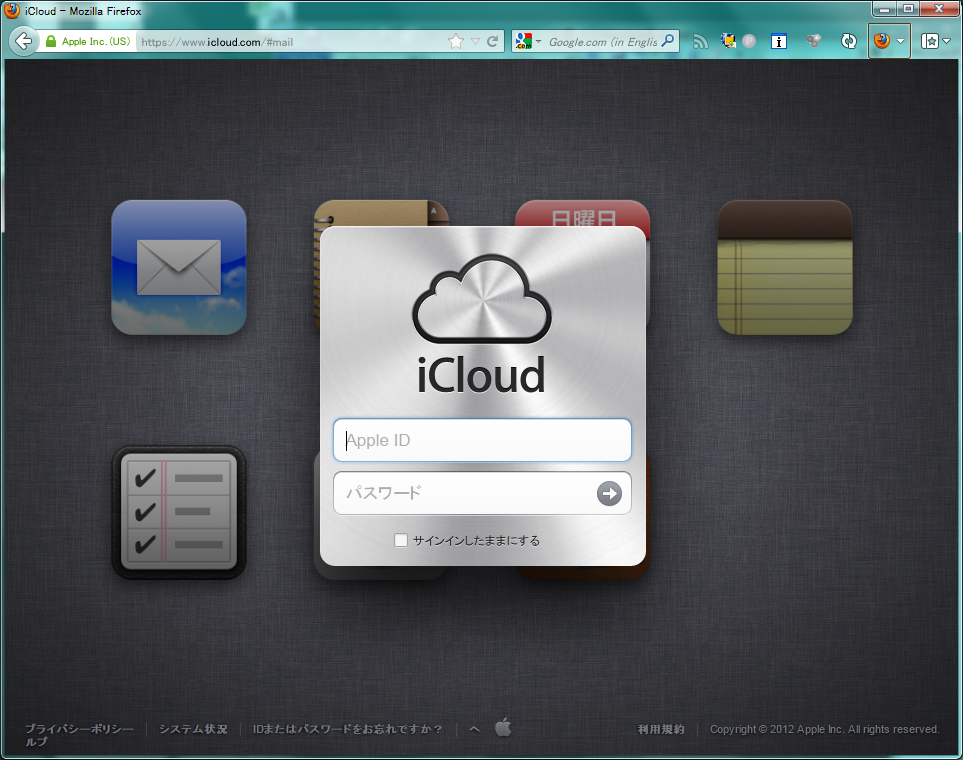The width and height of the screenshot is (963, 760).
Task: Click the Apple logo in the footer
Action: pos(503,728)
